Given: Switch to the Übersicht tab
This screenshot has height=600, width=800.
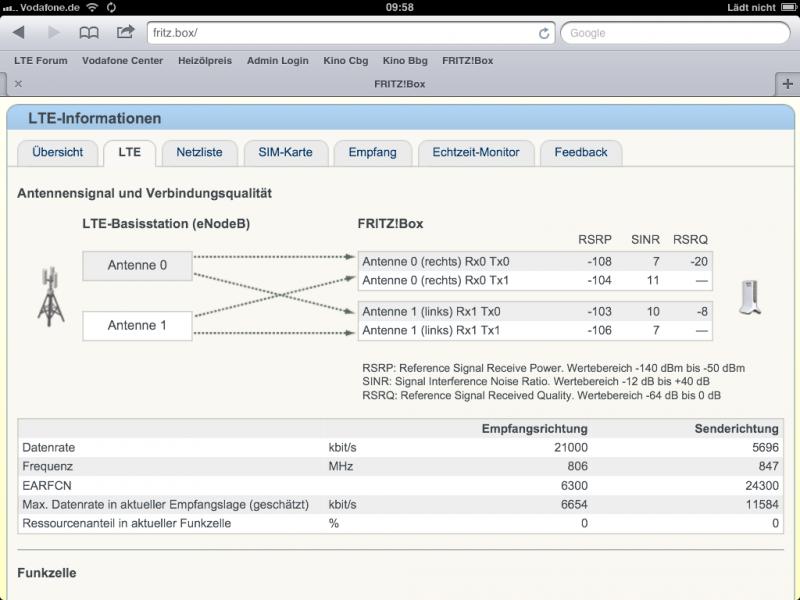Looking at the screenshot, I should pyautogui.click(x=58, y=153).
